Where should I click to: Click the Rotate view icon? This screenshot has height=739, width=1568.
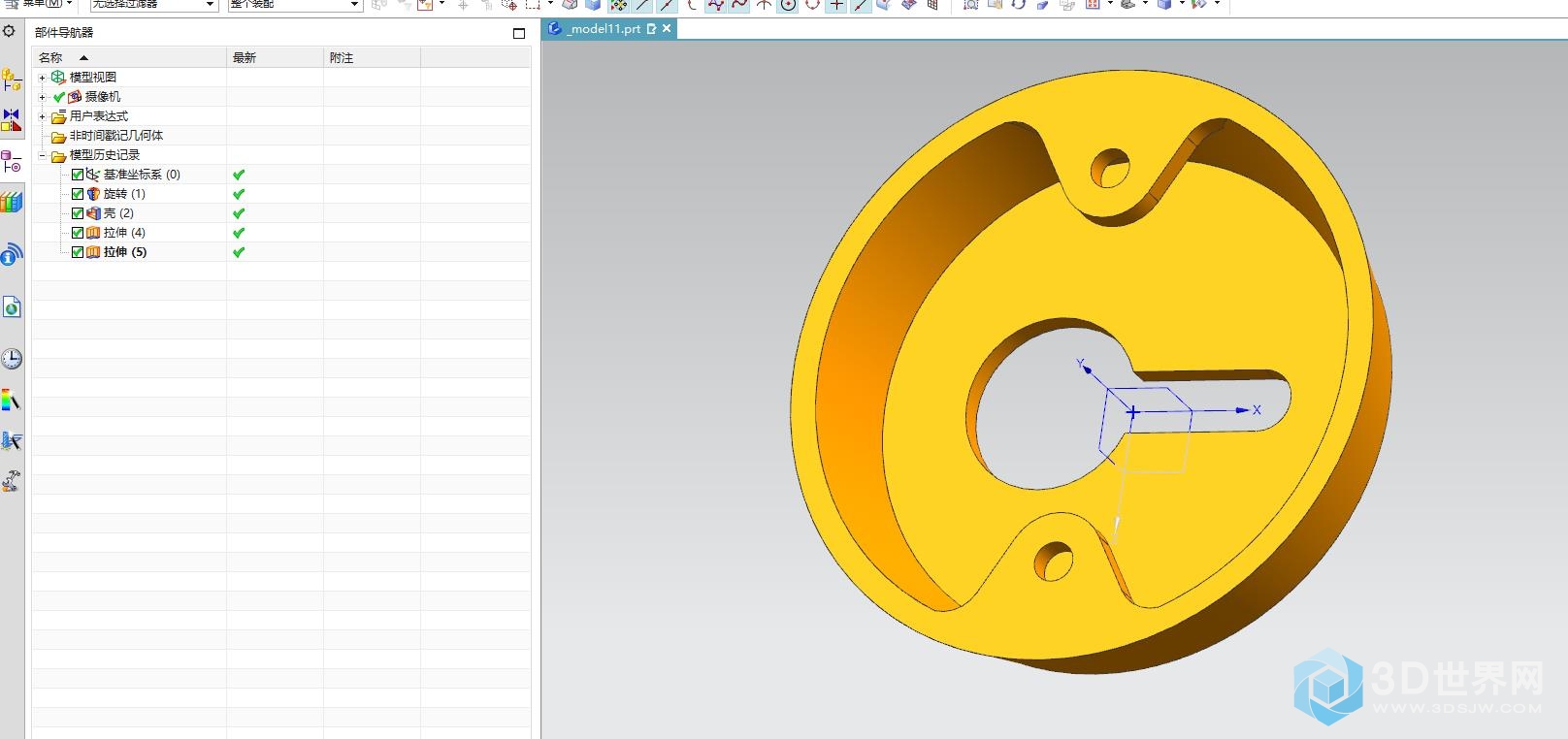[1018, 5]
